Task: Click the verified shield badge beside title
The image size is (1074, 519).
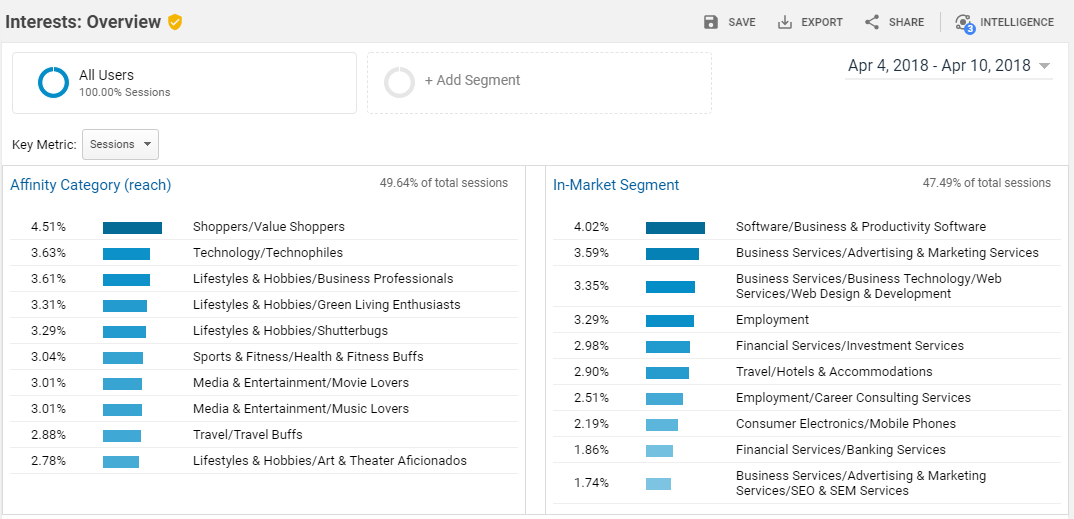Action: coord(175,22)
